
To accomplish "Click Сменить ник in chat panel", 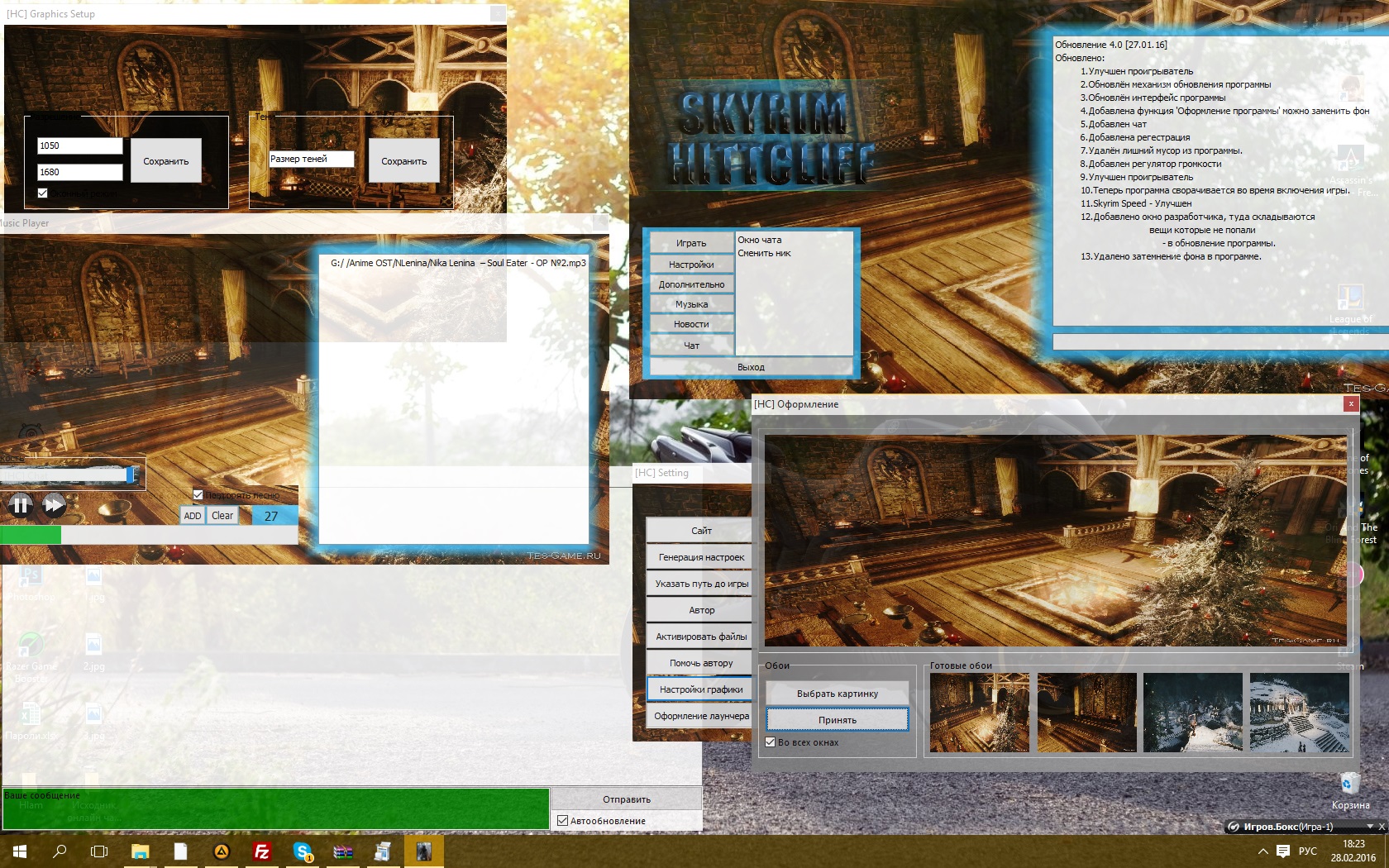I will pos(764,253).
